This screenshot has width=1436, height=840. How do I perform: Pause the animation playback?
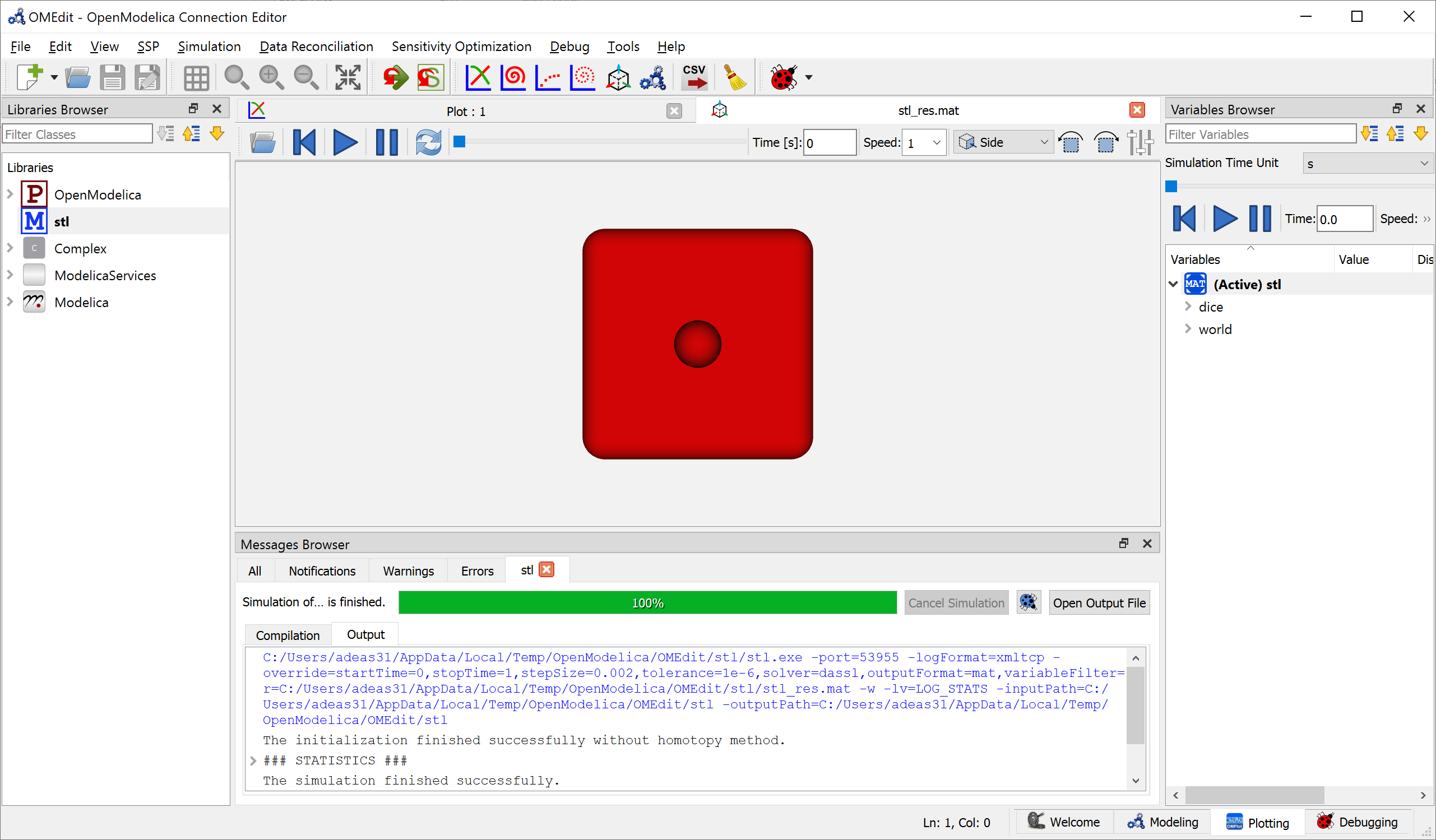pyautogui.click(x=387, y=142)
